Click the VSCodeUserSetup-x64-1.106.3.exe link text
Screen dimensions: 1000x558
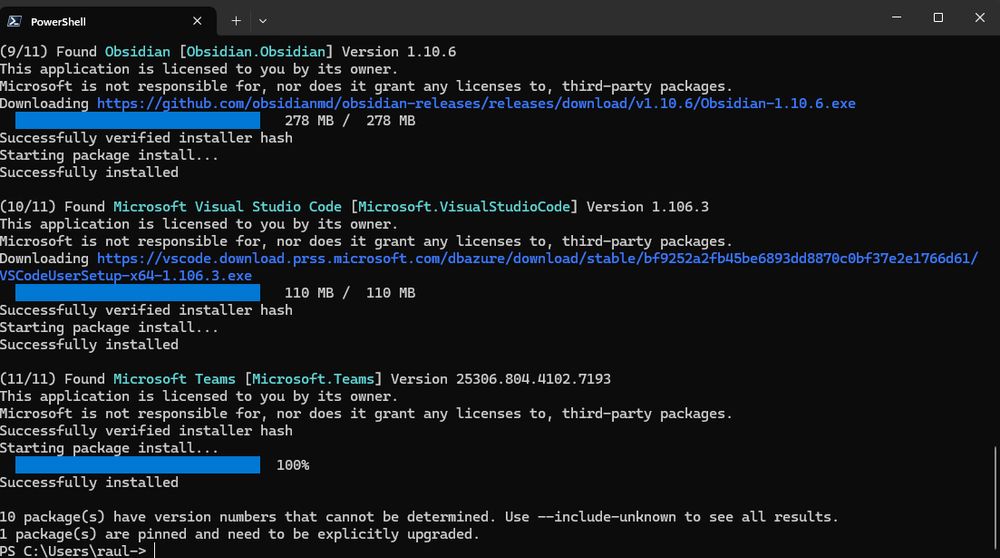coord(126,275)
